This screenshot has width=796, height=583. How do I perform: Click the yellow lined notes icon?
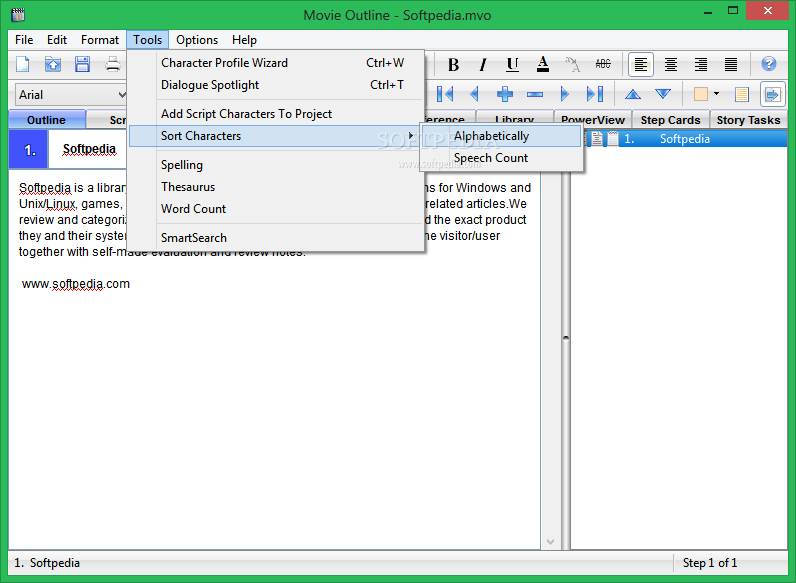[x=742, y=94]
